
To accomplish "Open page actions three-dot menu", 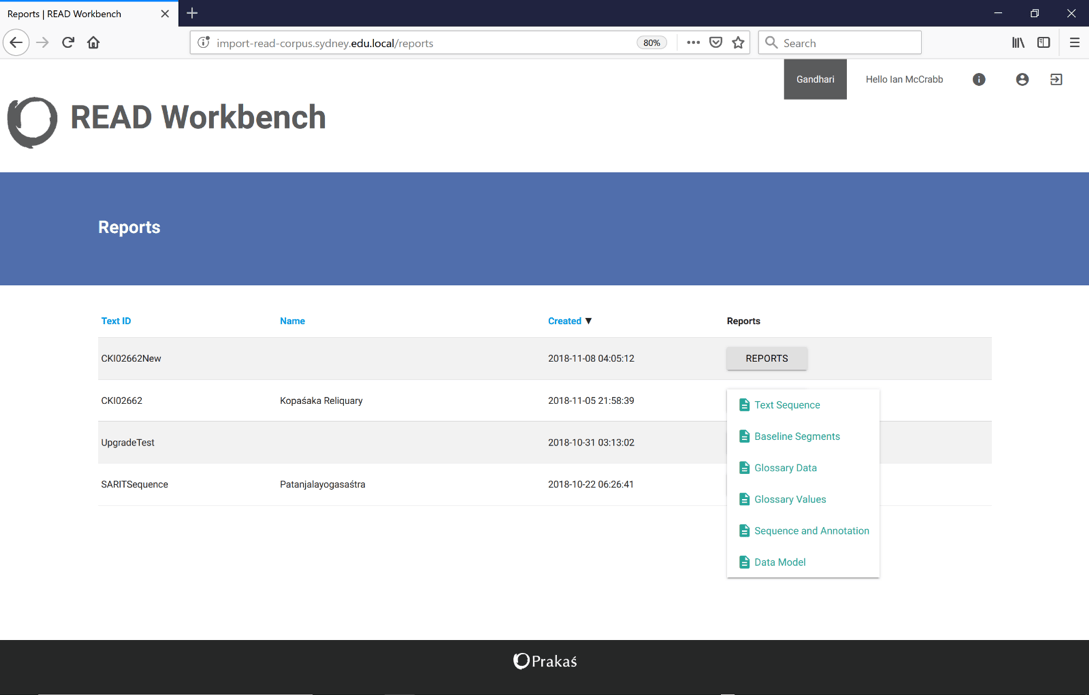I will click(x=693, y=42).
